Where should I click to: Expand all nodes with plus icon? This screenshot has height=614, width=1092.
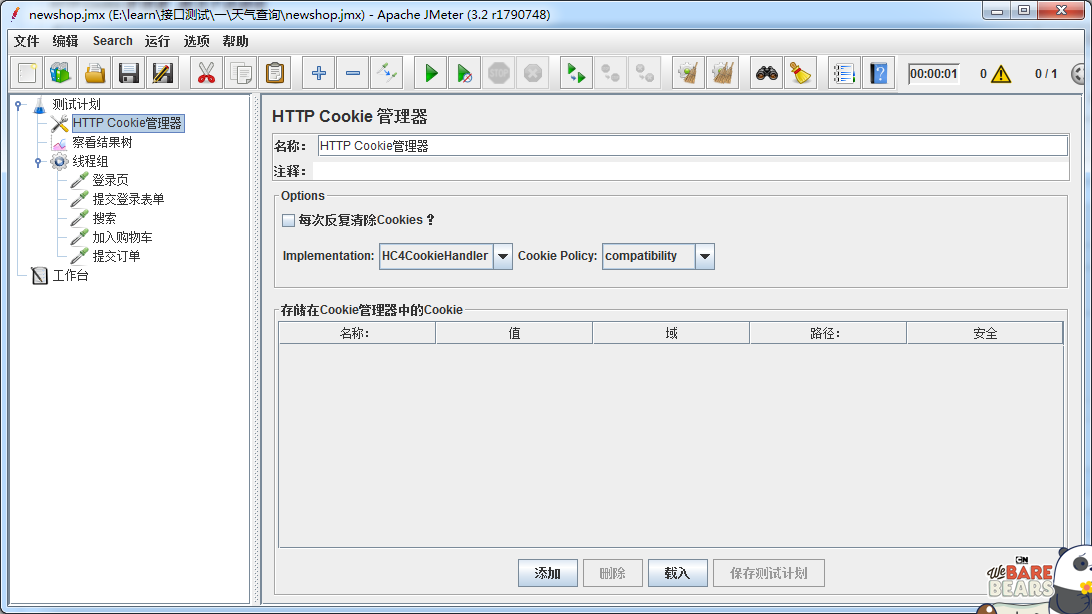(319, 73)
